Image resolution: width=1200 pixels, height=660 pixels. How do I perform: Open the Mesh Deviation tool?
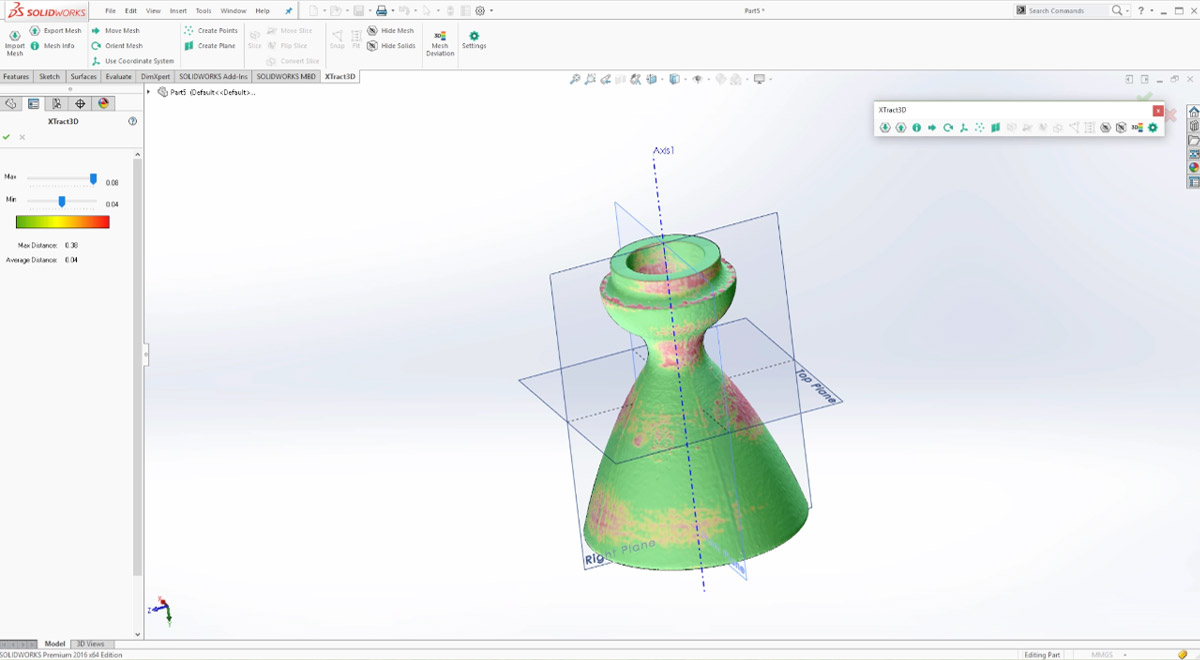point(439,42)
